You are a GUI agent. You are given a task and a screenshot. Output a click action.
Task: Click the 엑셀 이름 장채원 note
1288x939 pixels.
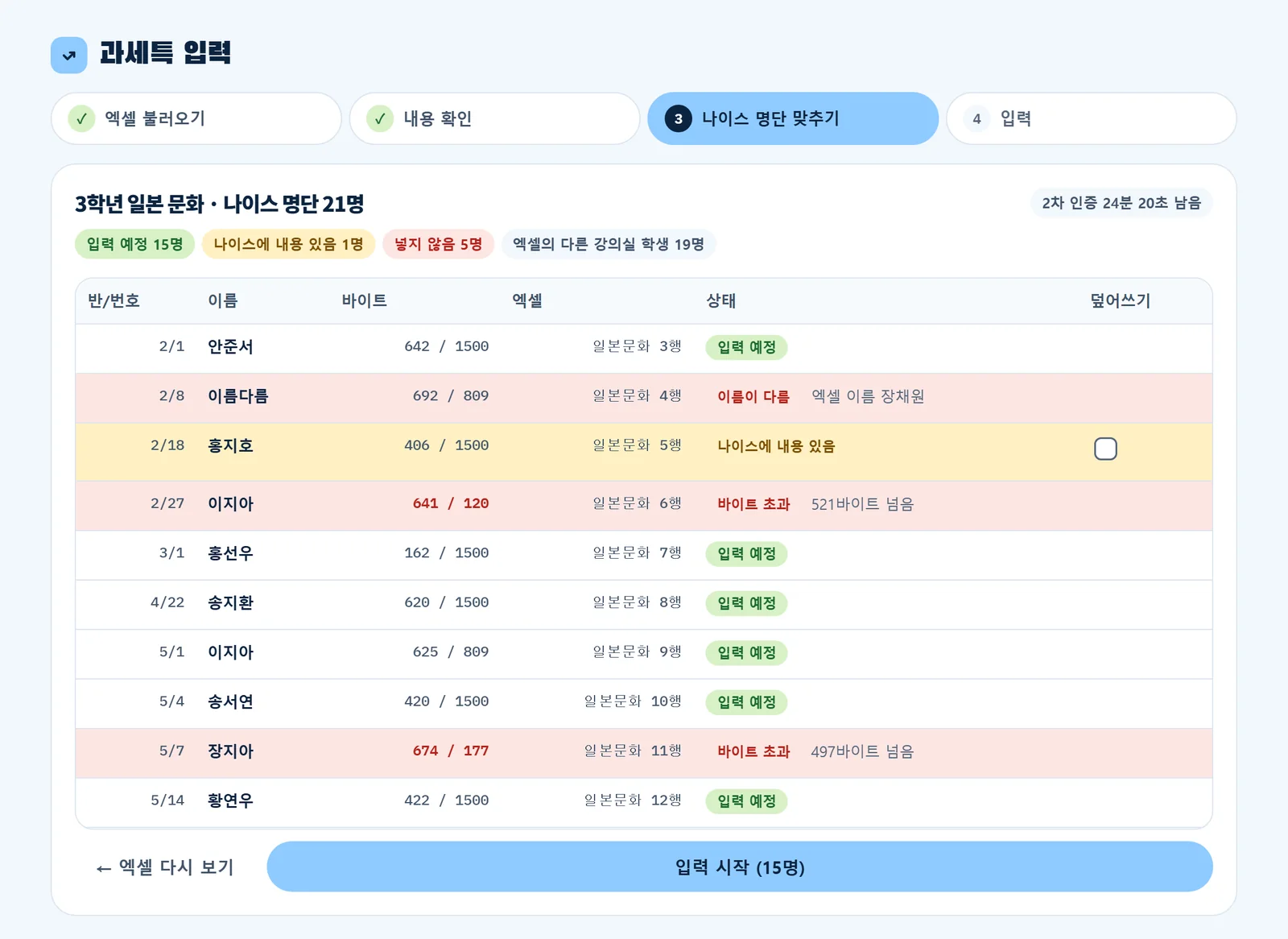(867, 396)
